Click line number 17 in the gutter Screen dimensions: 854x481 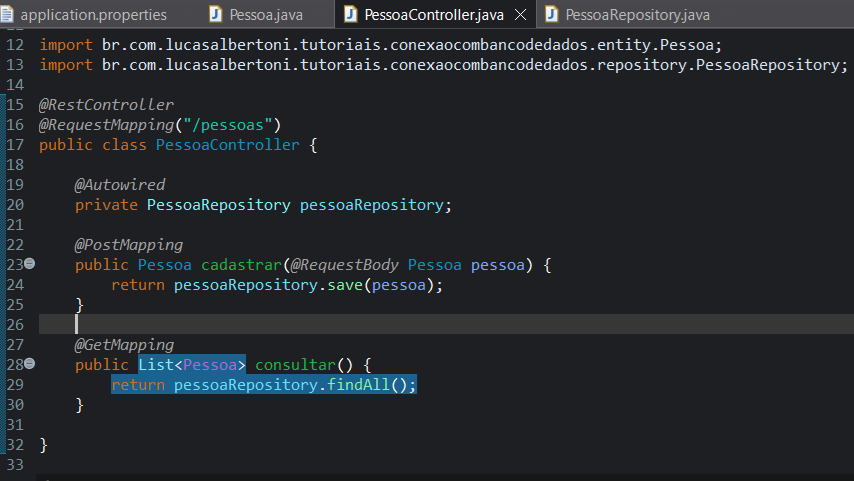(x=14, y=145)
